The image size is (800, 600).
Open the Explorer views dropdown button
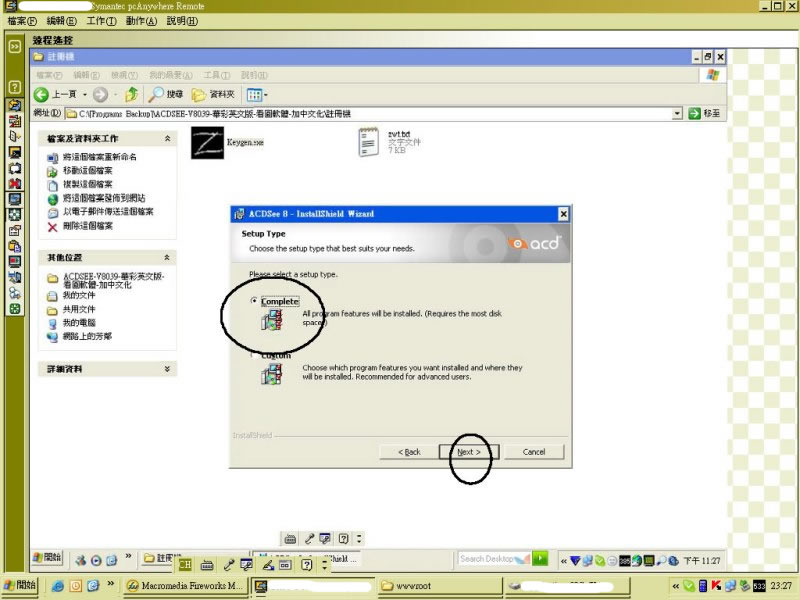click(x=257, y=94)
